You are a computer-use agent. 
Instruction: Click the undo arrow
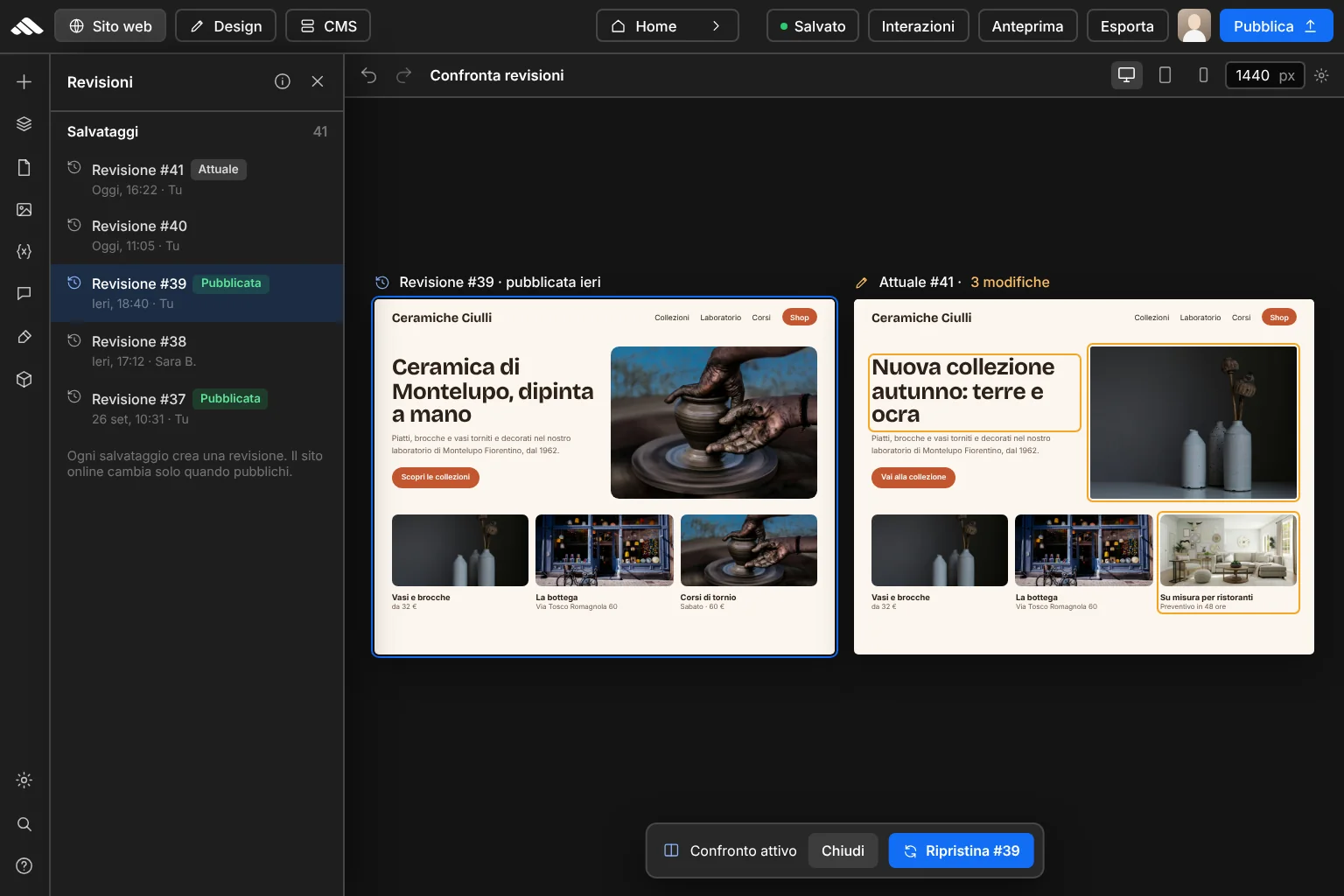point(369,75)
